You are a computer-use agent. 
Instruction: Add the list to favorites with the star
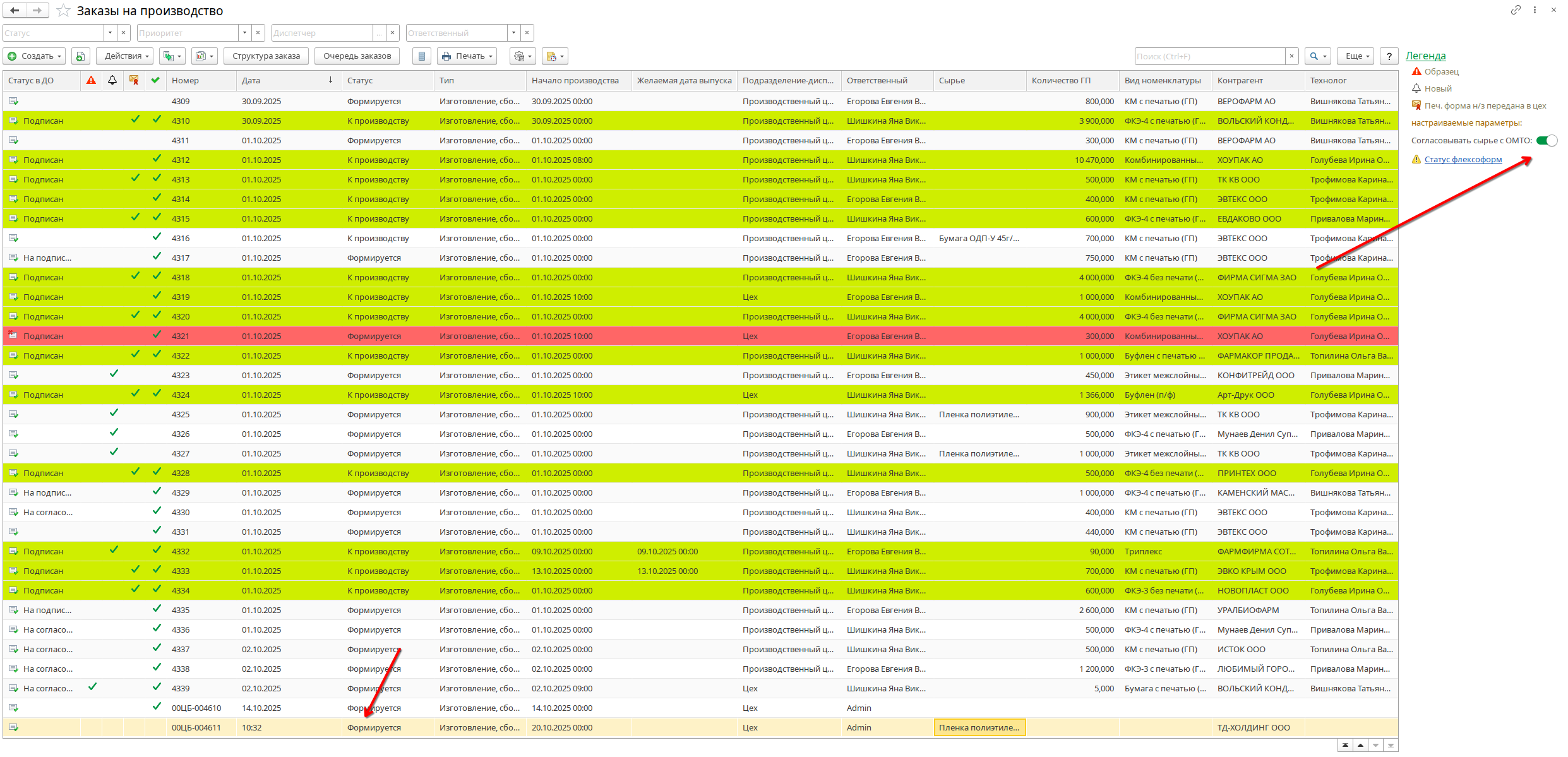tap(63, 11)
